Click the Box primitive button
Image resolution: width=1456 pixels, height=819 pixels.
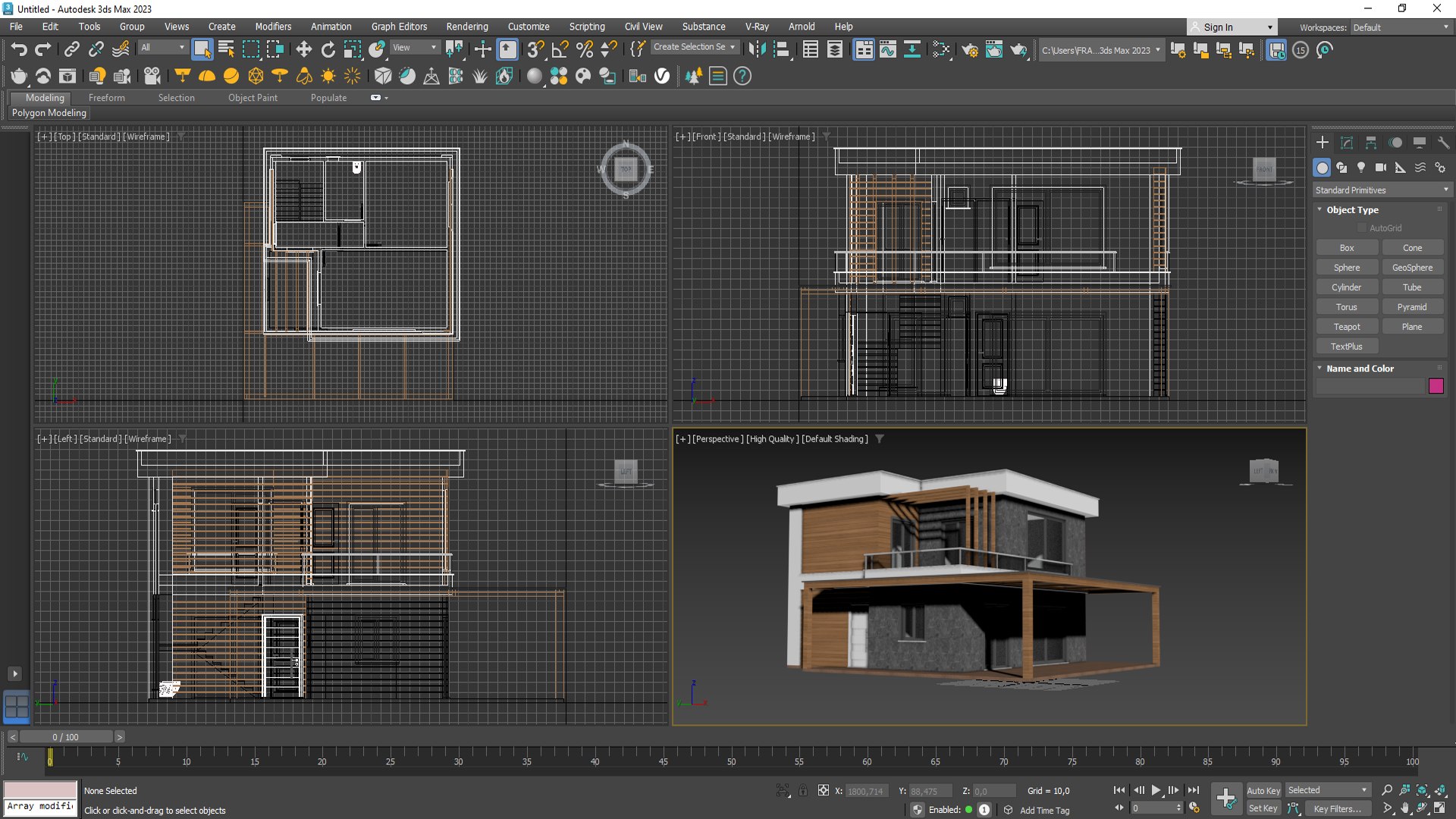1347,248
